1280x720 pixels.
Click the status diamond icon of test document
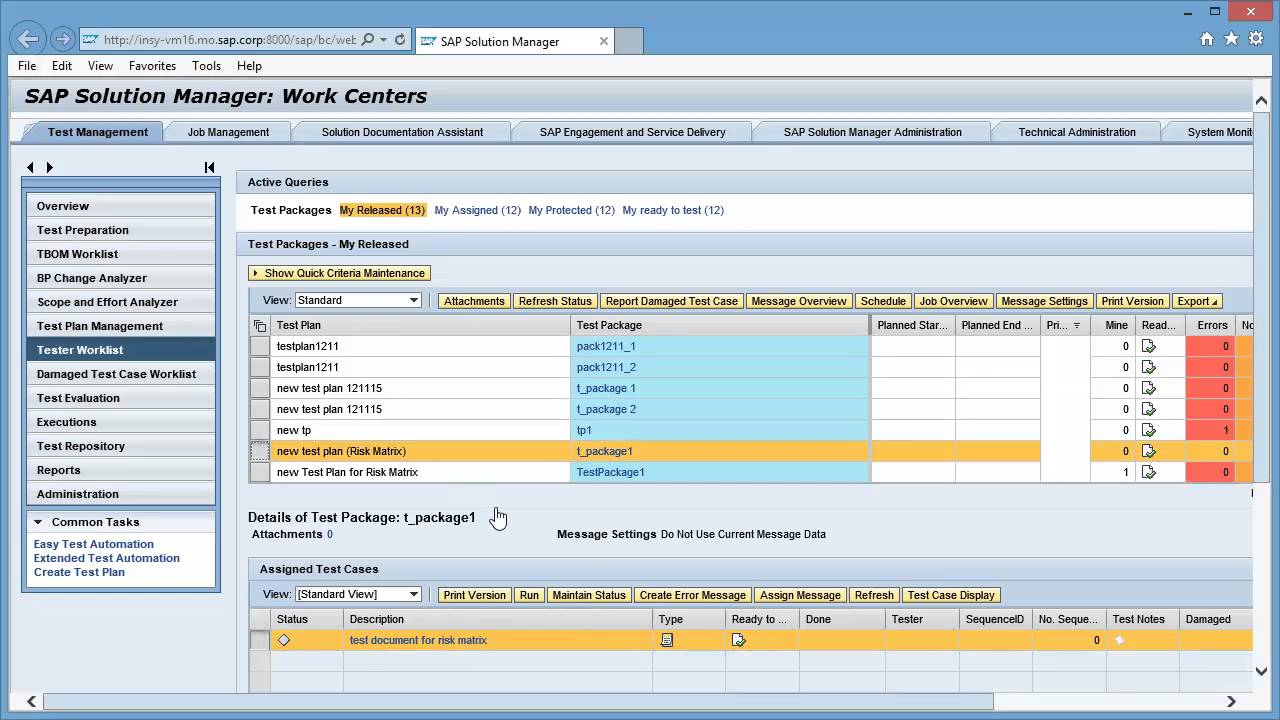pos(284,640)
